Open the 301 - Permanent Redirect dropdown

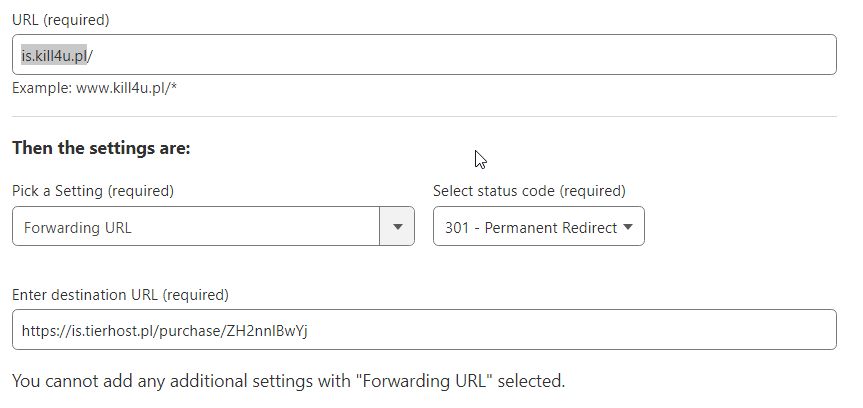[538, 227]
